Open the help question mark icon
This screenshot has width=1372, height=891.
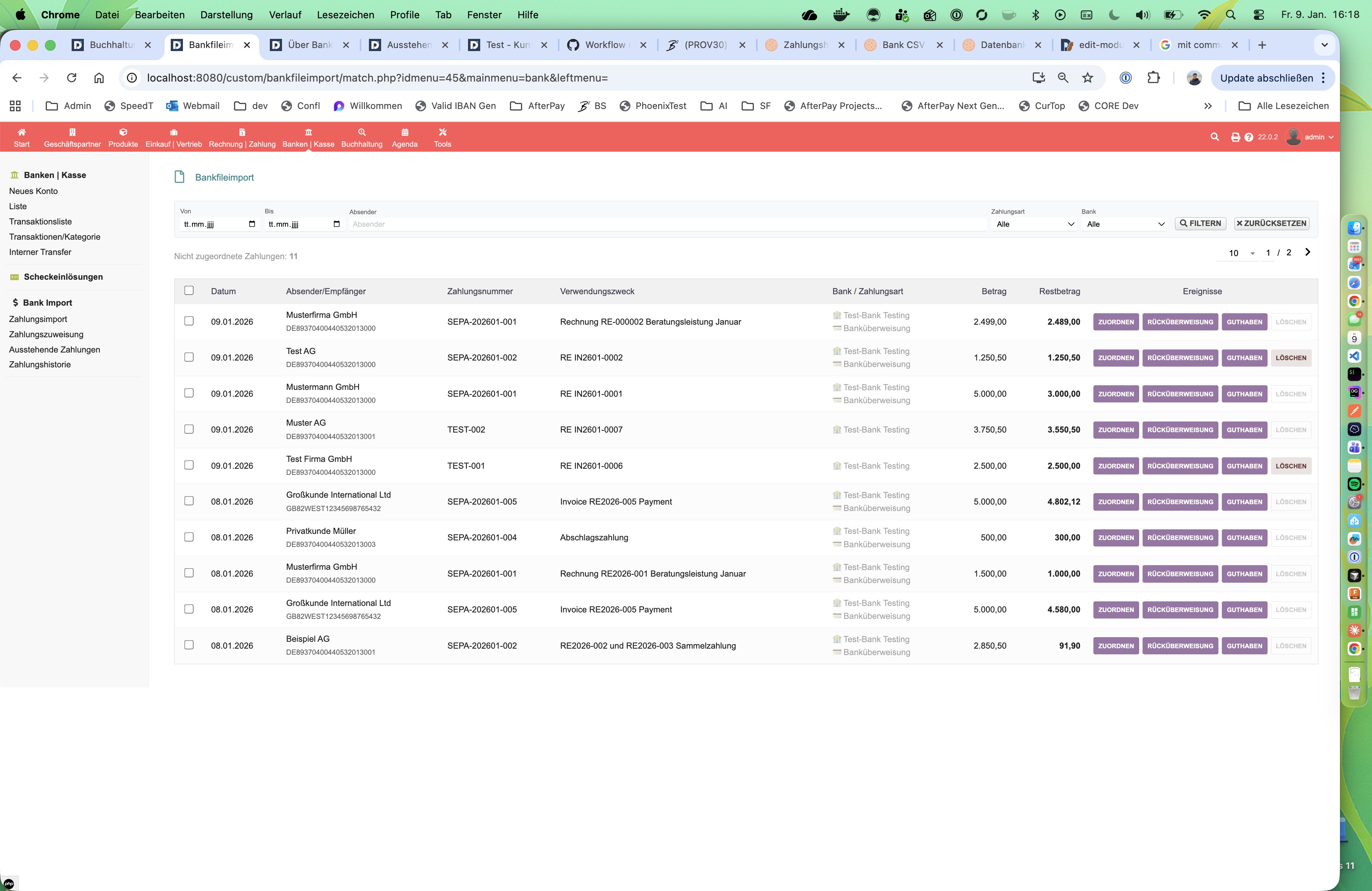point(1249,137)
